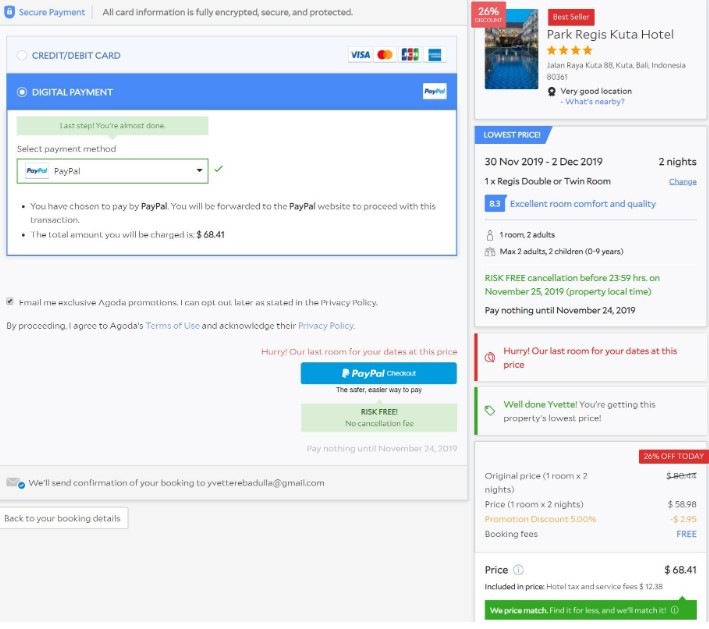Image resolution: width=709 pixels, height=629 pixels.
Task: Click the strikethrough original price
Action: tap(681, 476)
